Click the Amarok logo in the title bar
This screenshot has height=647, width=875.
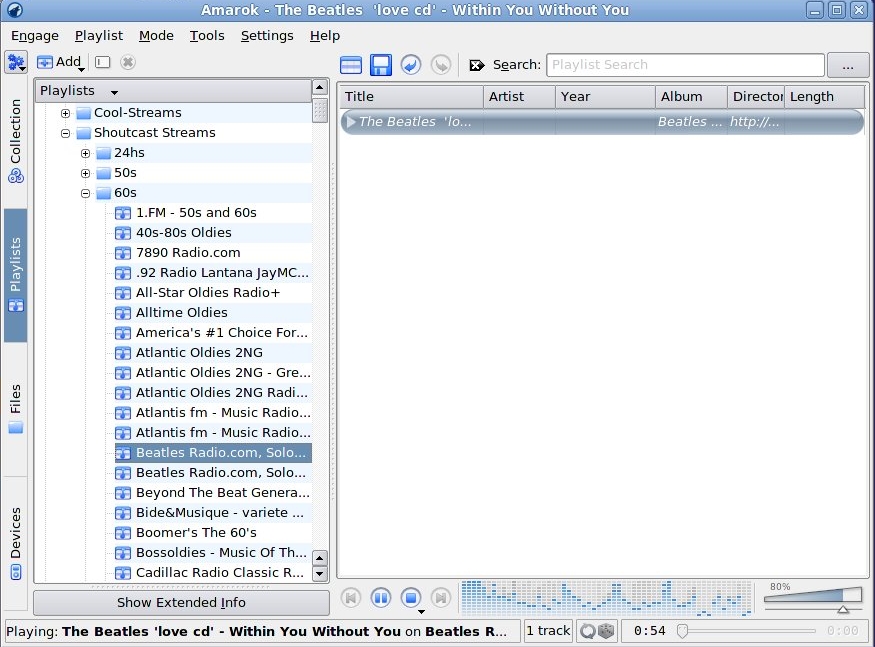click(14, 10)
